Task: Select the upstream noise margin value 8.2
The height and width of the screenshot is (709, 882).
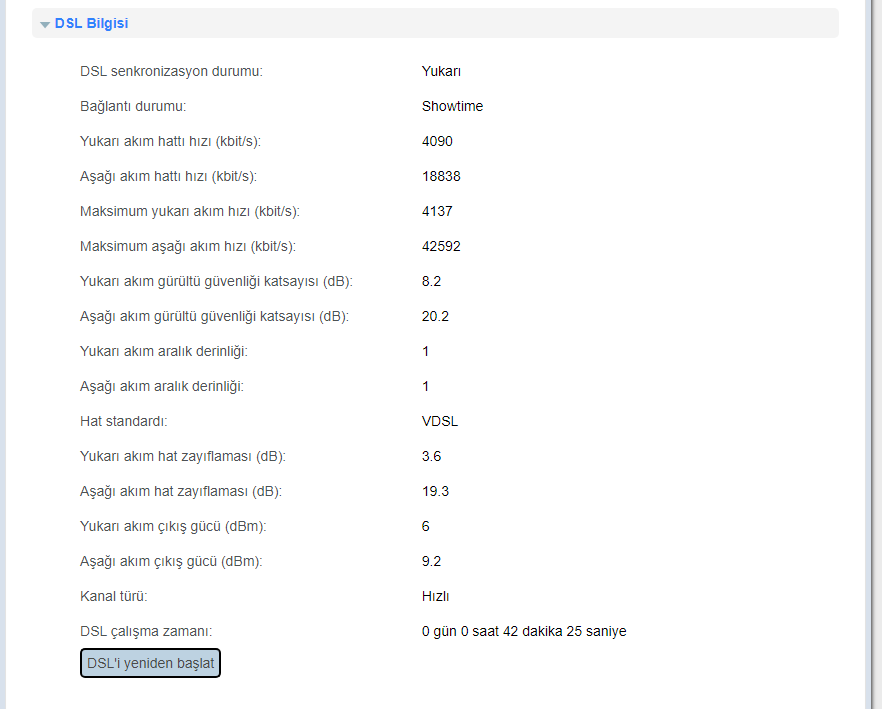Action: (431, 281)
